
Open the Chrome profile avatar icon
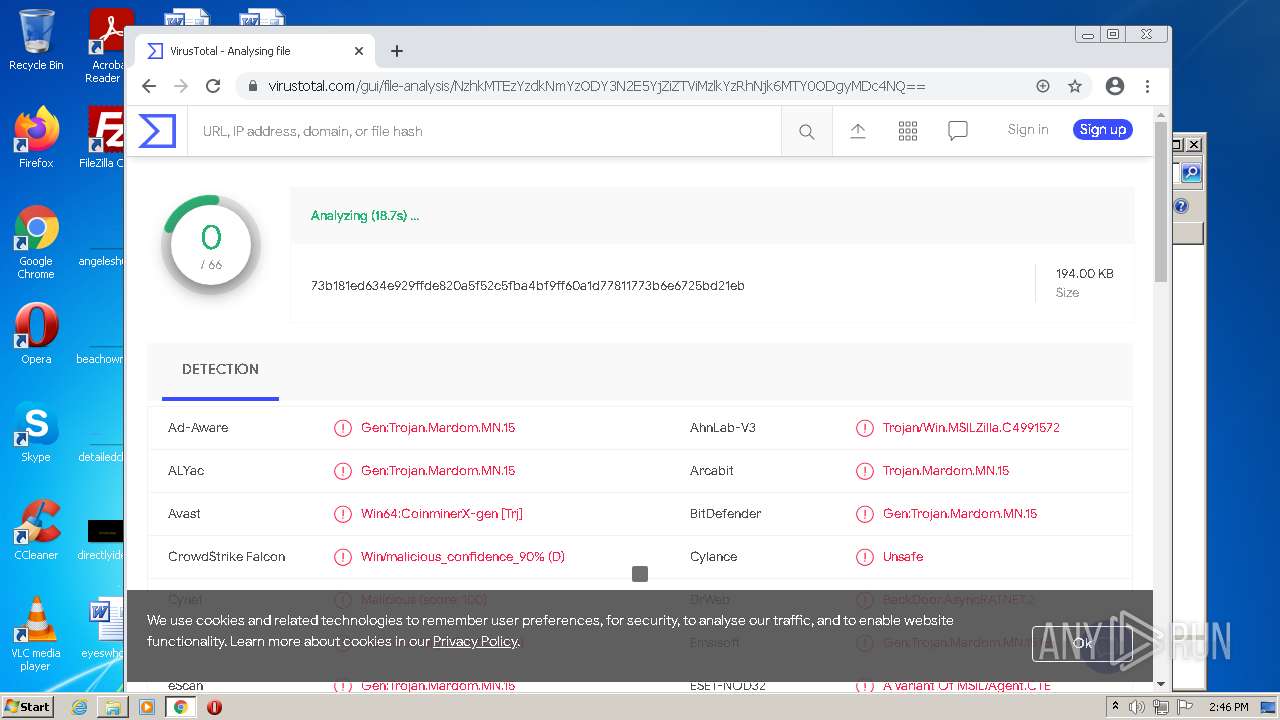coord(1115,86)
